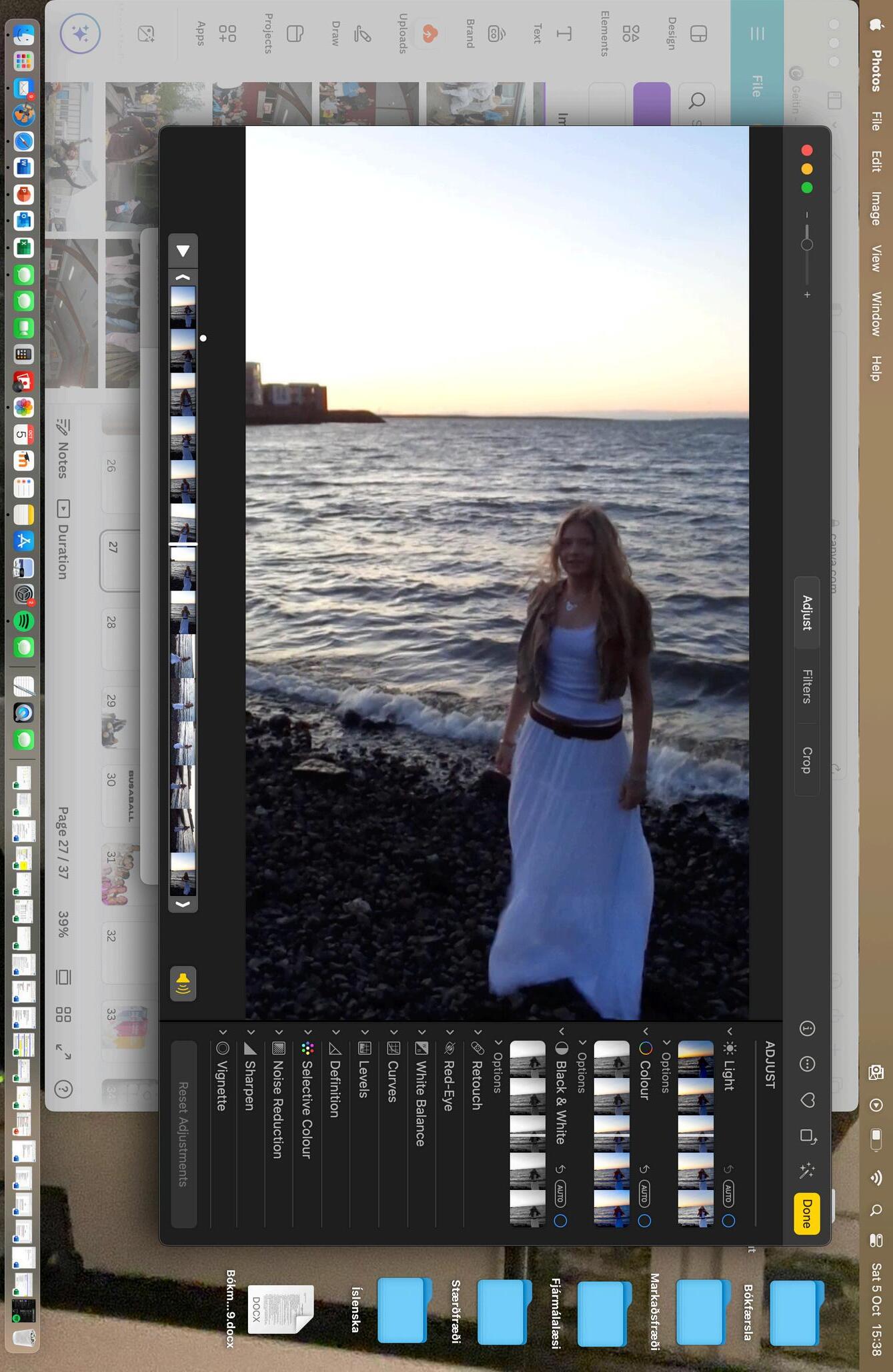Toggle the Black & White adjustment circle
893x1372 pixels.
point(560,1221)
